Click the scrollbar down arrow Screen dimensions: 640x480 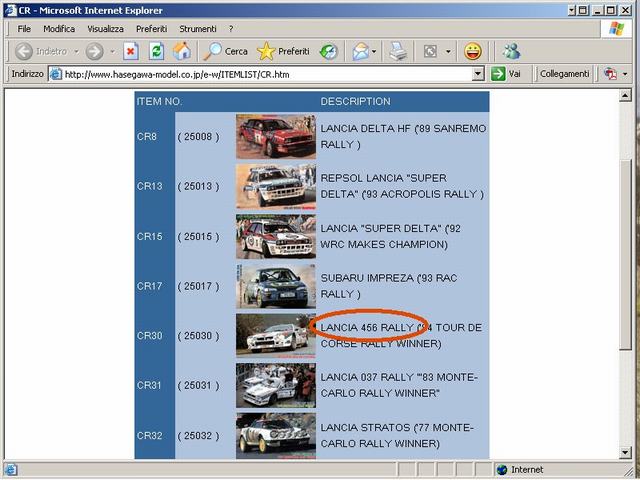(x=625, y=452)
